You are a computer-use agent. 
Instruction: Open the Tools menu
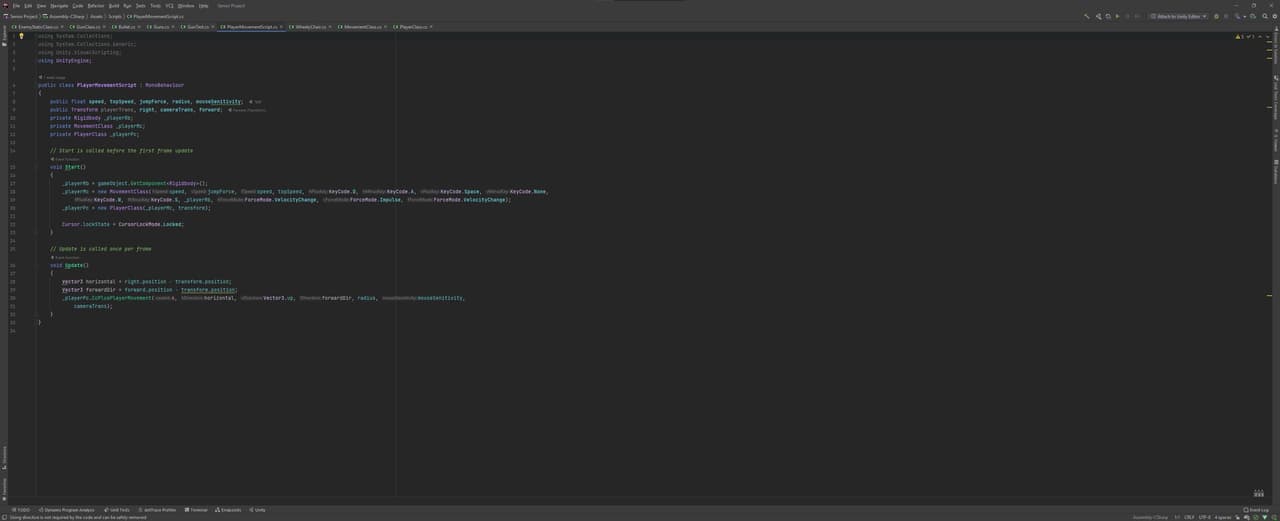(x=155, y=5)
